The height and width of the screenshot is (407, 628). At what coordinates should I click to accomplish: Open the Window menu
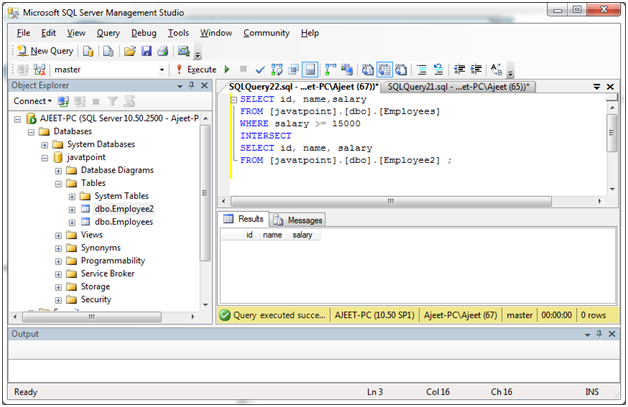click(x=216, y=33)
